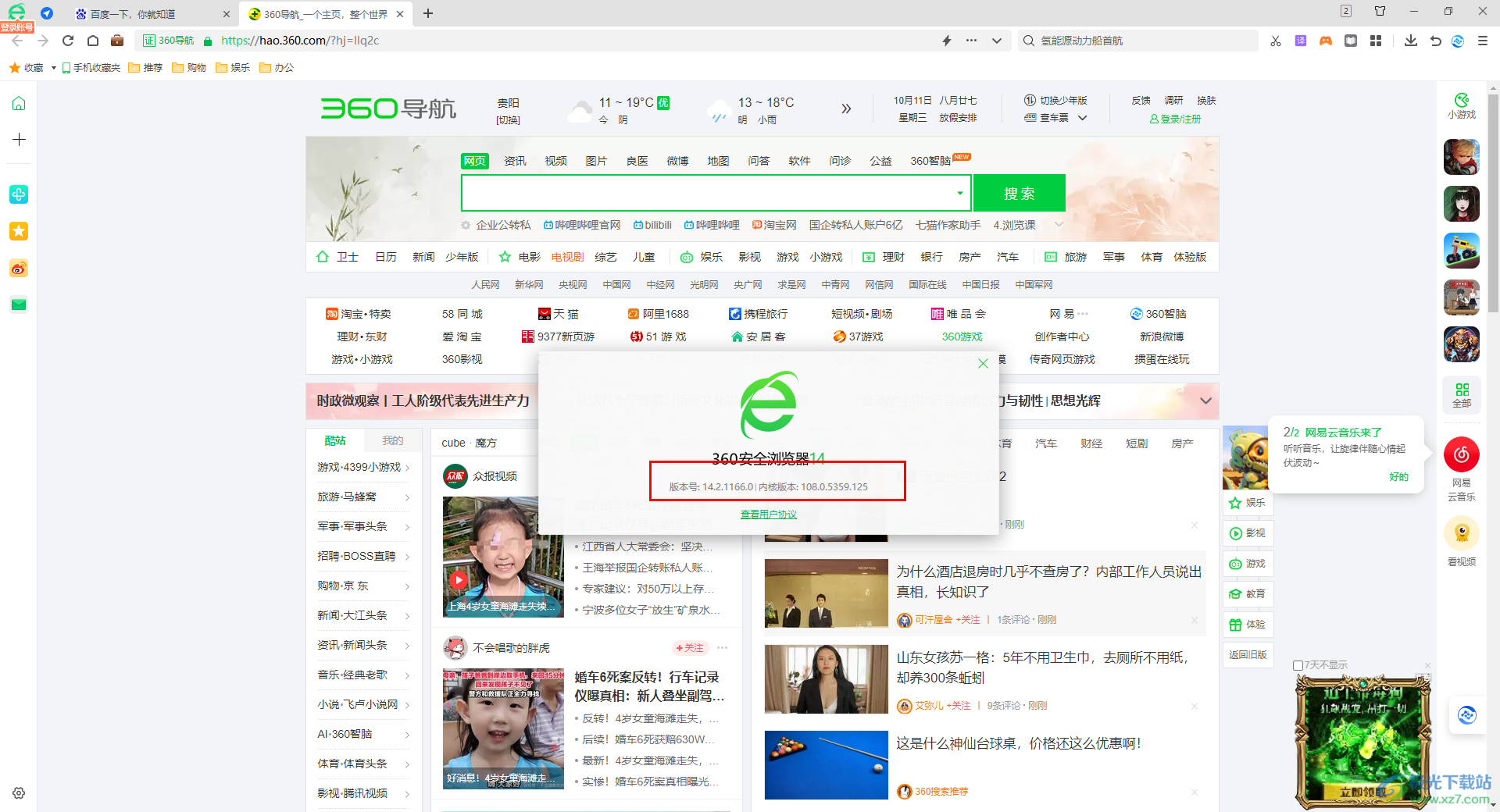Open the 小游戏 icon in right panel
Screen dimensions: 1500x812
pyautogui.click(x=1461, y=106)
